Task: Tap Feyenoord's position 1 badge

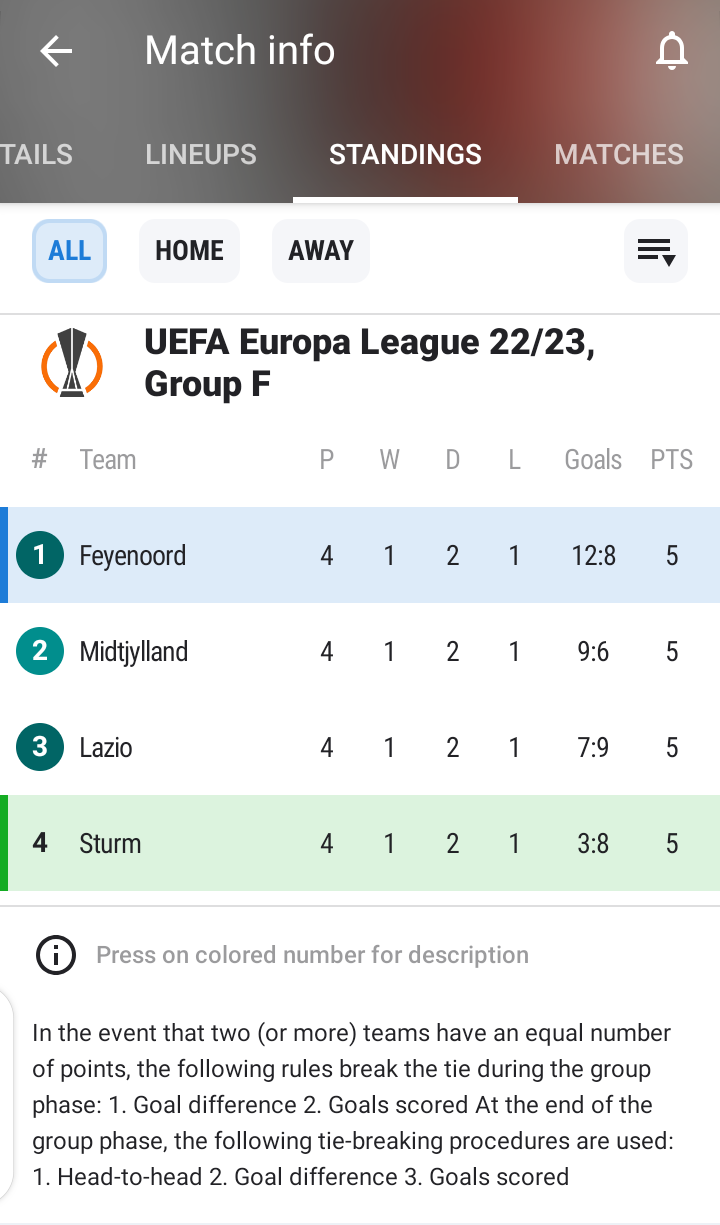Action: (x=40, y=555)
